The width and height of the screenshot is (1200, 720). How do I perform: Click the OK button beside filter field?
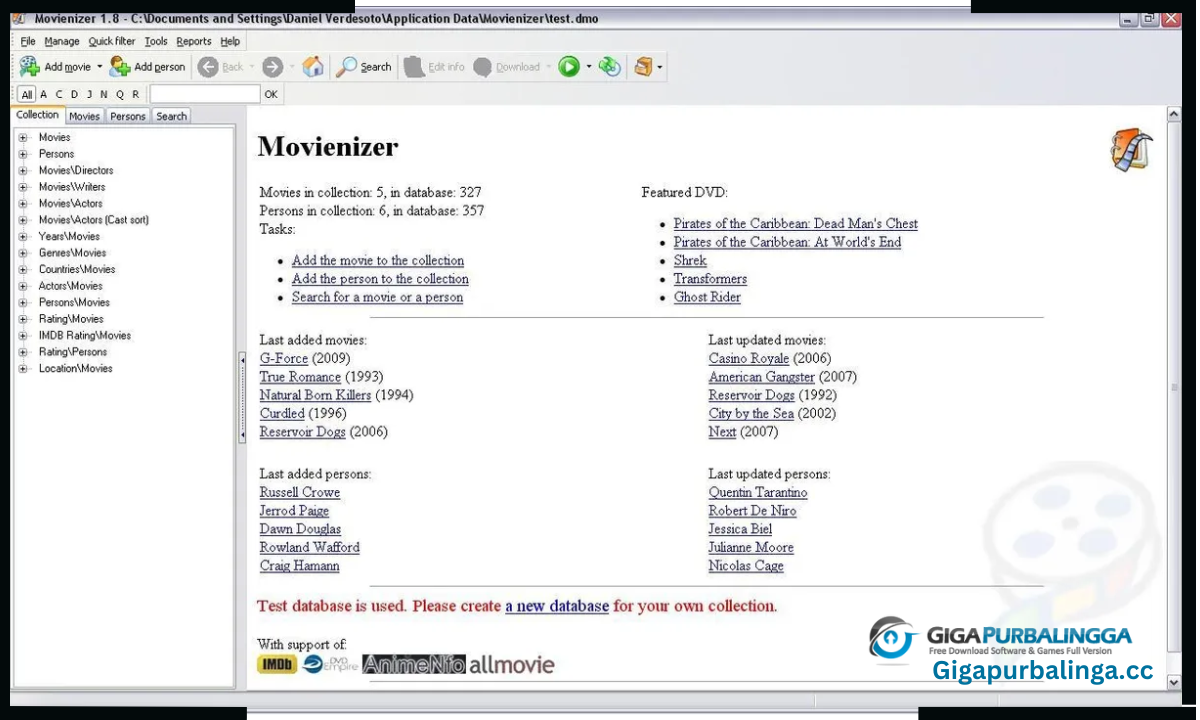click(271, 94)
